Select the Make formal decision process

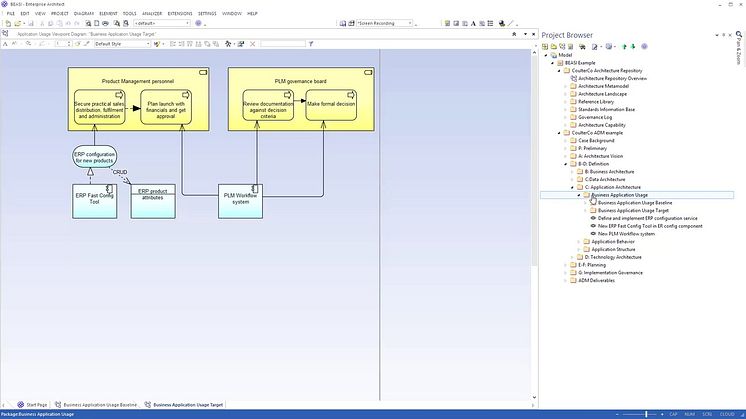pos(331,105)
